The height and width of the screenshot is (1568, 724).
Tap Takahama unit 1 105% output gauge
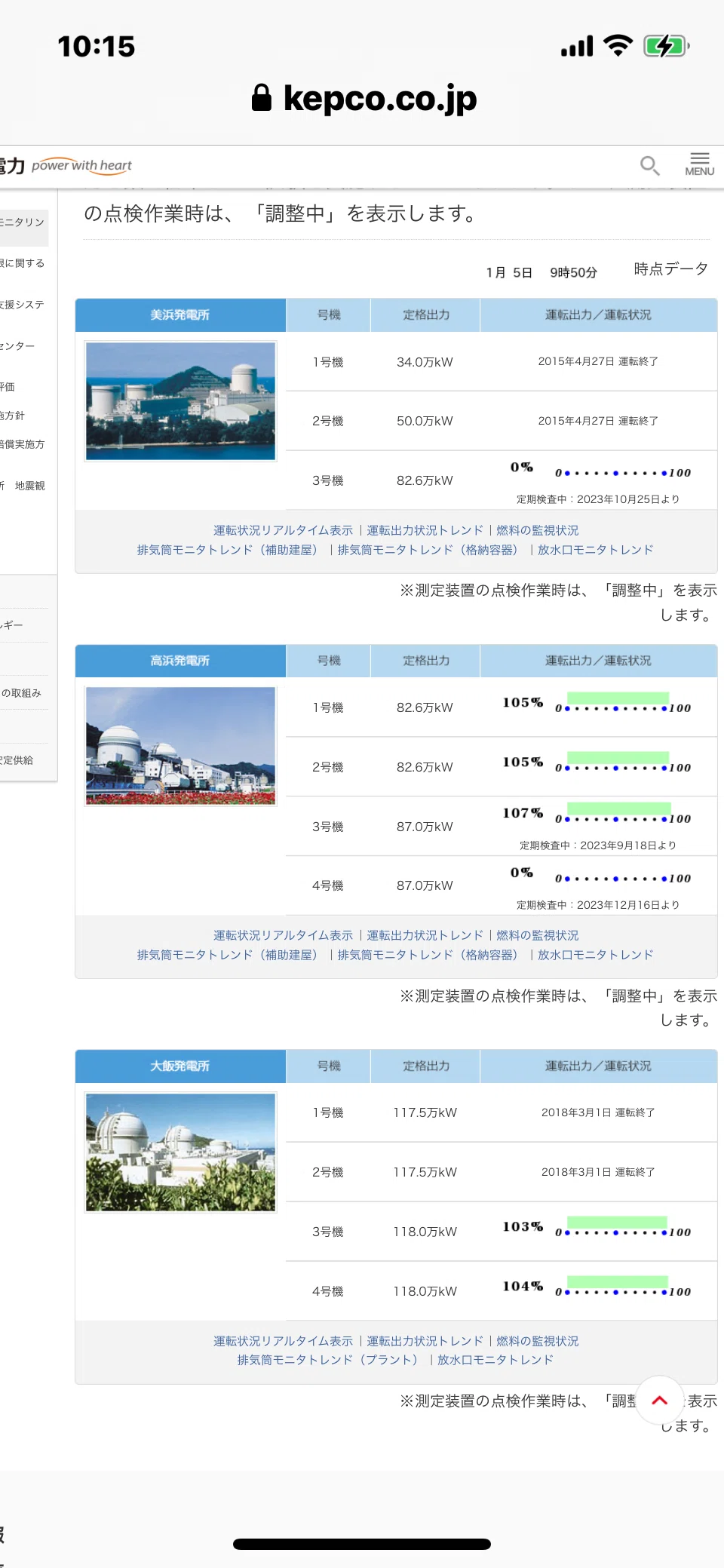click(597, 703)
